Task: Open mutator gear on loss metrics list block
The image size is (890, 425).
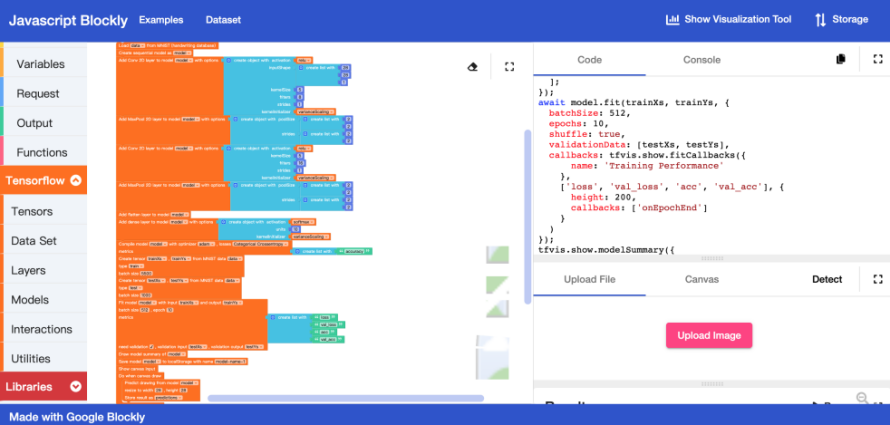Action: pyautogui.click(x=273, y=317)
